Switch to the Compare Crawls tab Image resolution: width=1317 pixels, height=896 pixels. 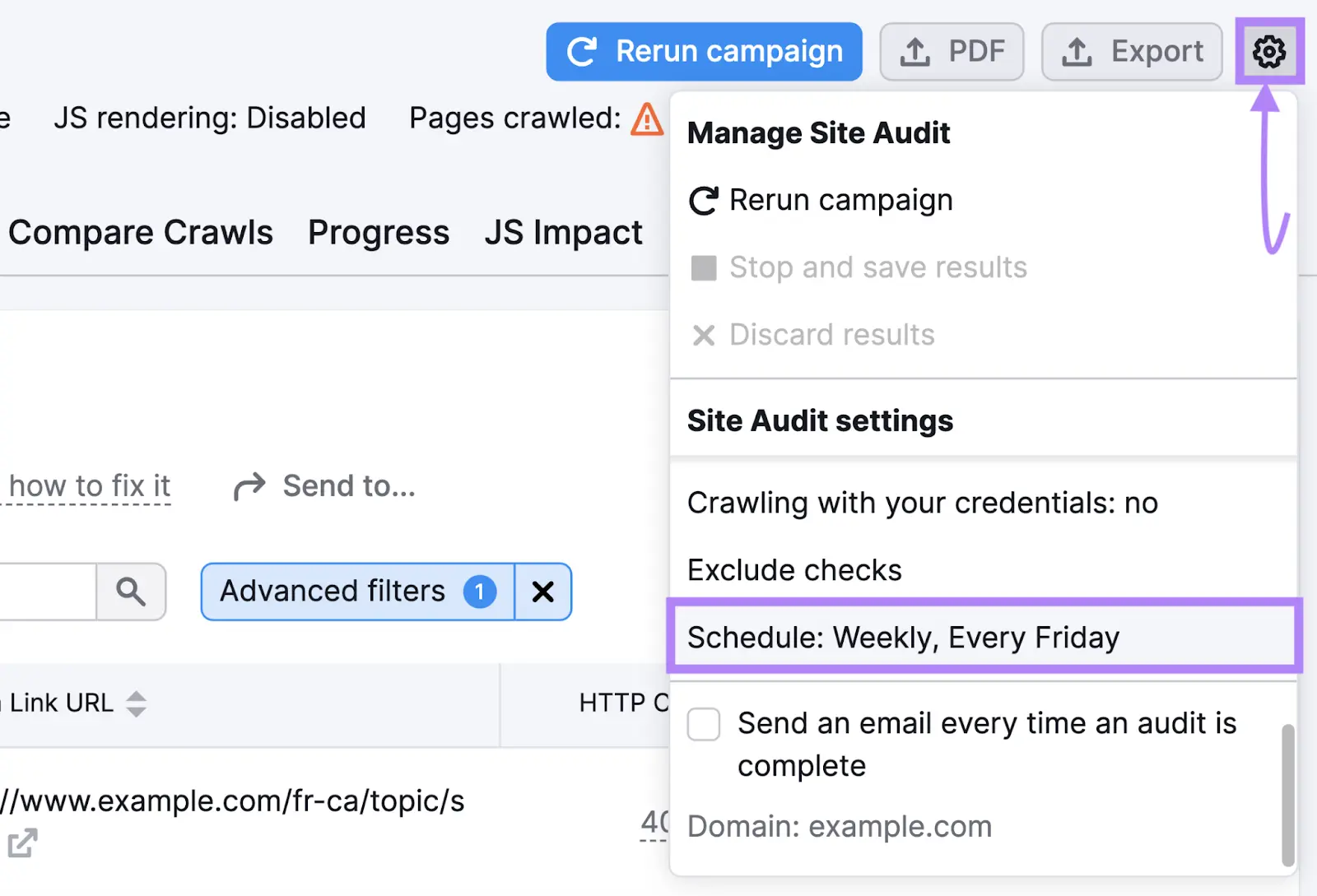[141, 232]
